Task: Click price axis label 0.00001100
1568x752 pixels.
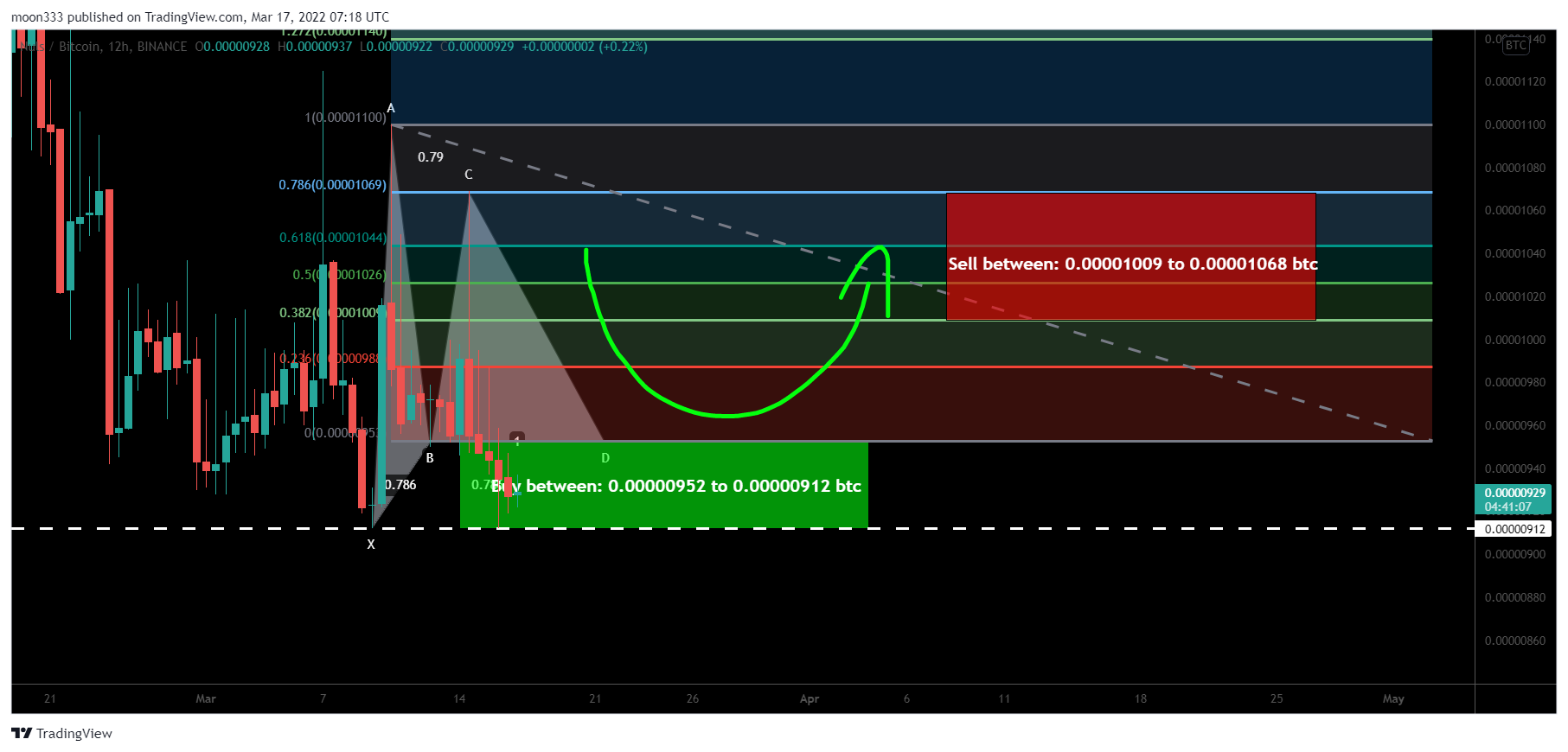Action: [1515, 124]
